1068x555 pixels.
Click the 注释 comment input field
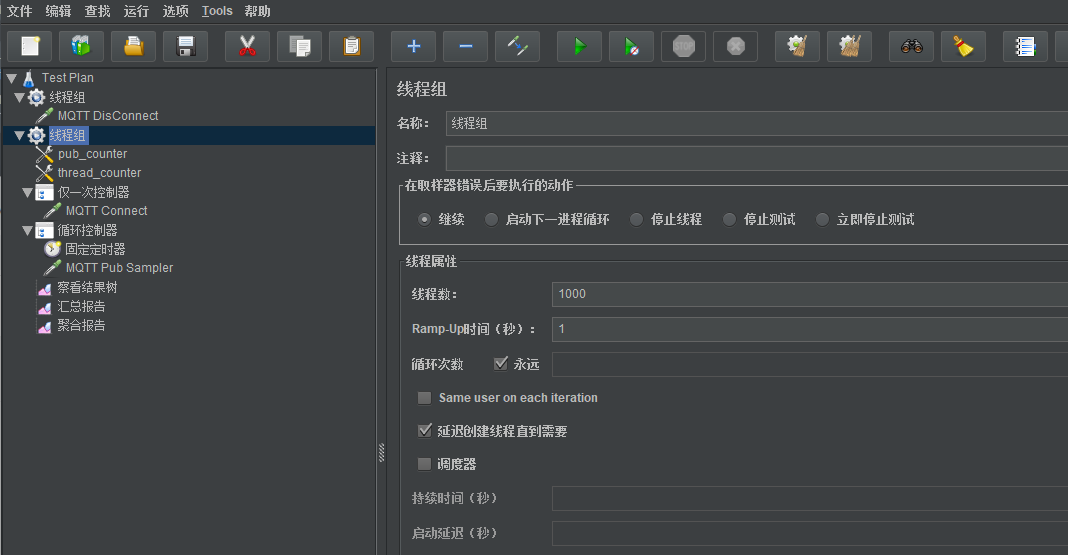[757, 159]
